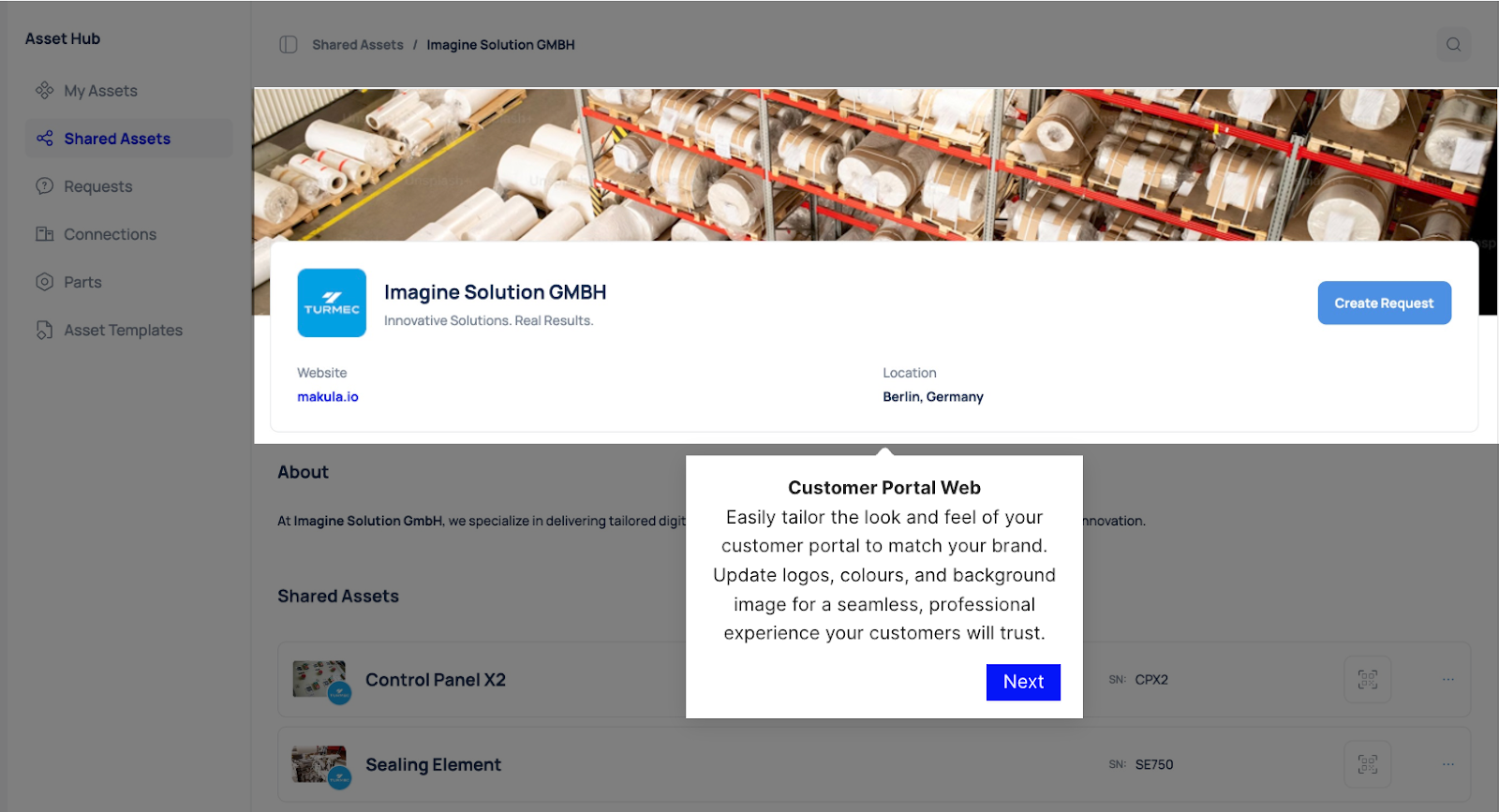
Task: Select Sealing Element asset name
Action: tap(433, 765)
